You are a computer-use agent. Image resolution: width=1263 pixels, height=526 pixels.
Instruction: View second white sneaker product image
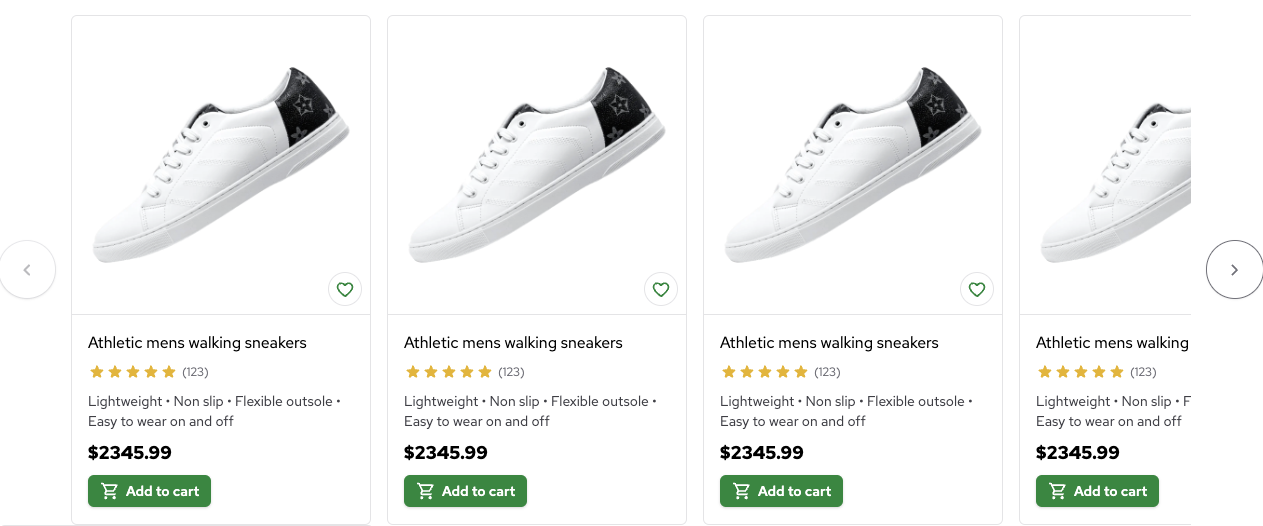tap(537, 165)
